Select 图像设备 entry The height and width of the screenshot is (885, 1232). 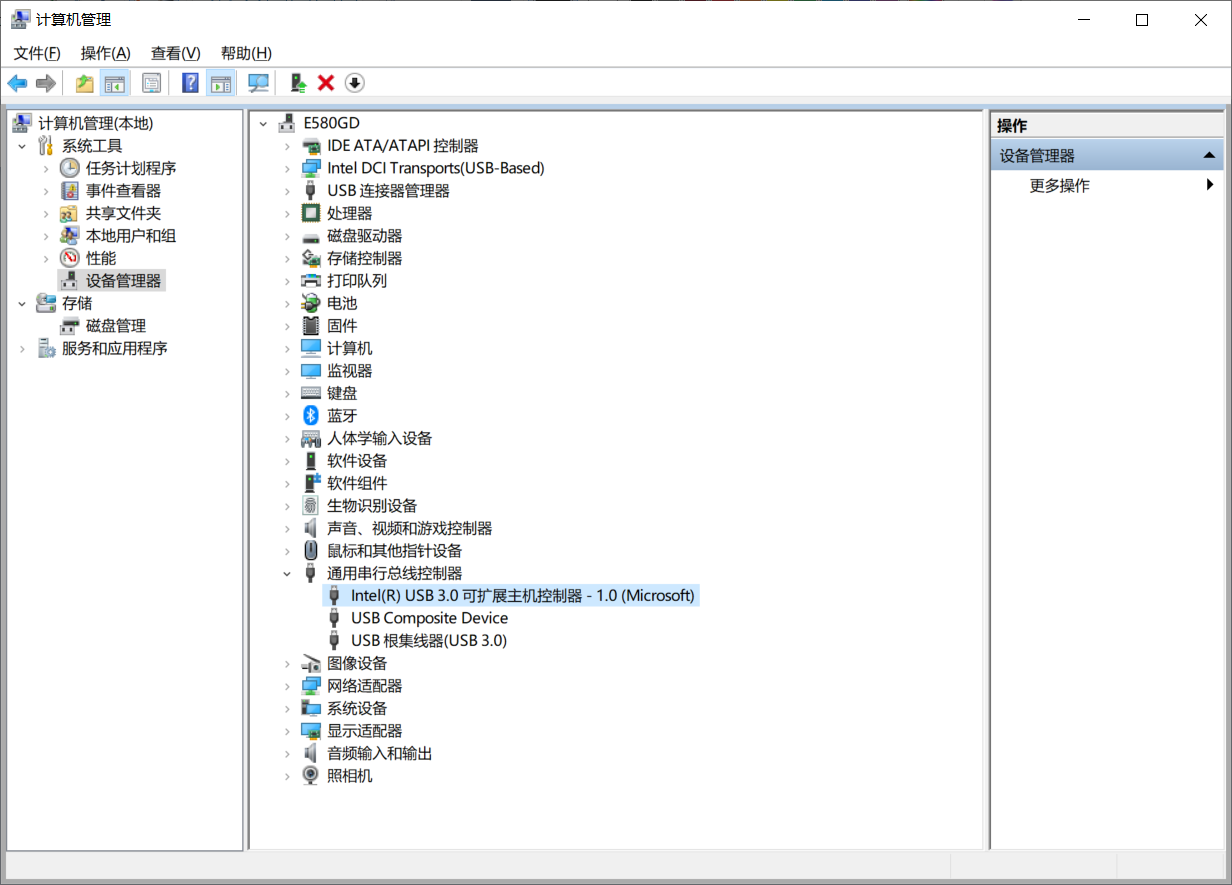357,663
